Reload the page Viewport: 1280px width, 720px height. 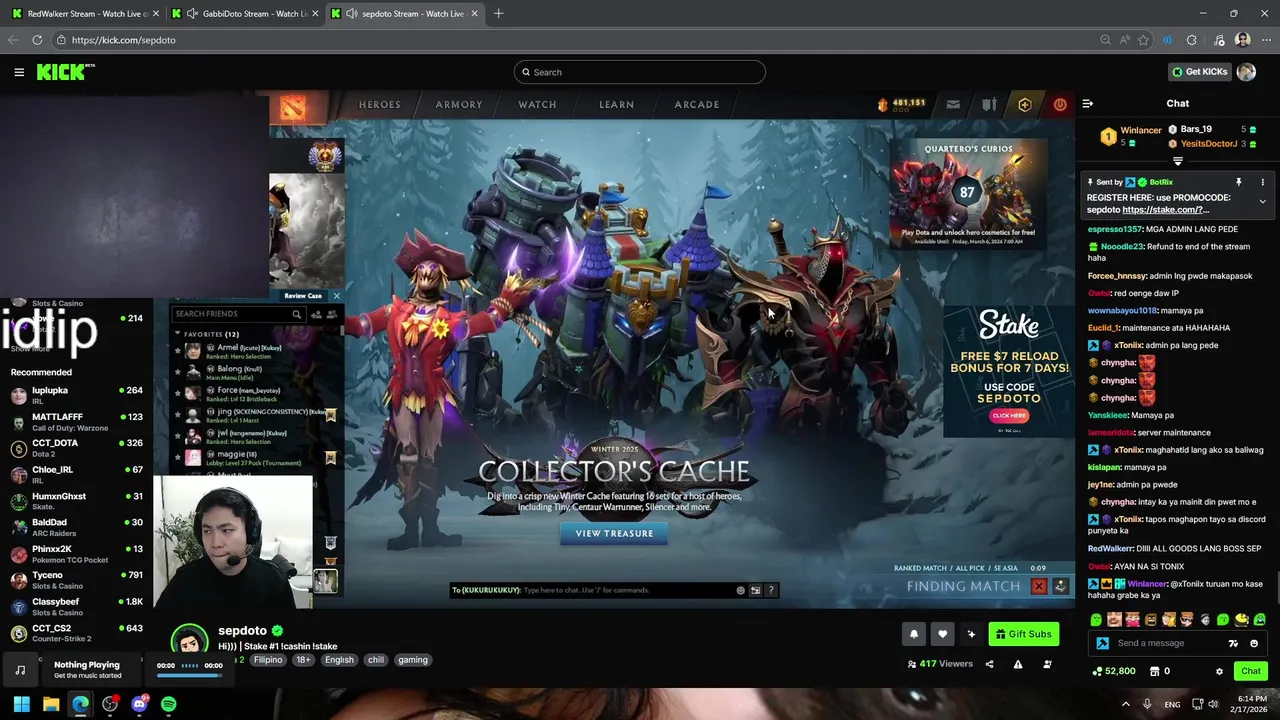point(37,40)
